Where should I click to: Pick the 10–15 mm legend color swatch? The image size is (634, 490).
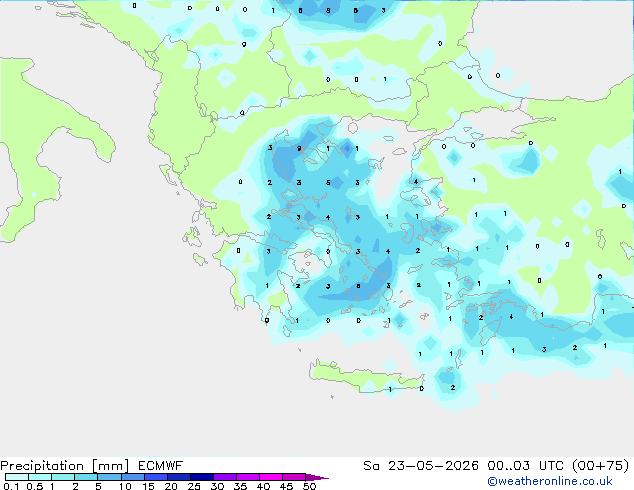(x=133, y=477)
